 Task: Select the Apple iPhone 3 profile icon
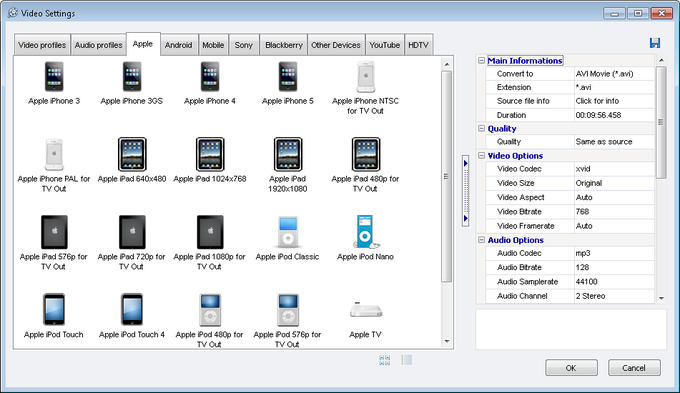(x=54, y=77)
